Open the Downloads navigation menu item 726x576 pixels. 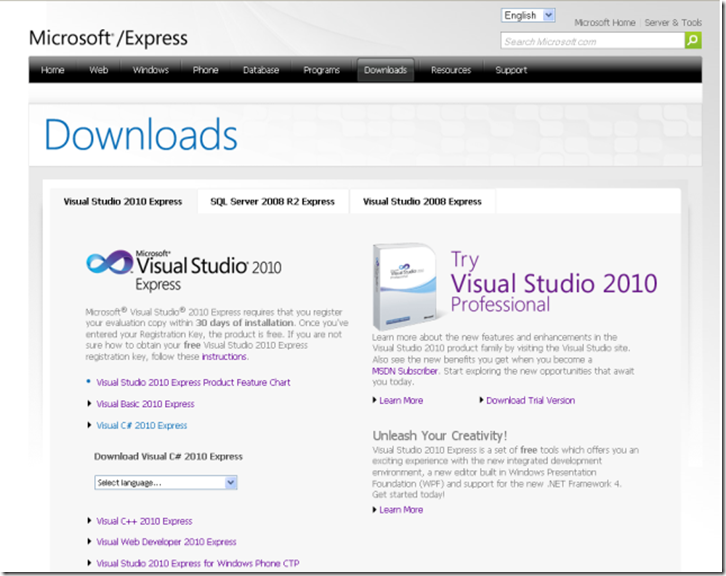(x=385, y=70)
